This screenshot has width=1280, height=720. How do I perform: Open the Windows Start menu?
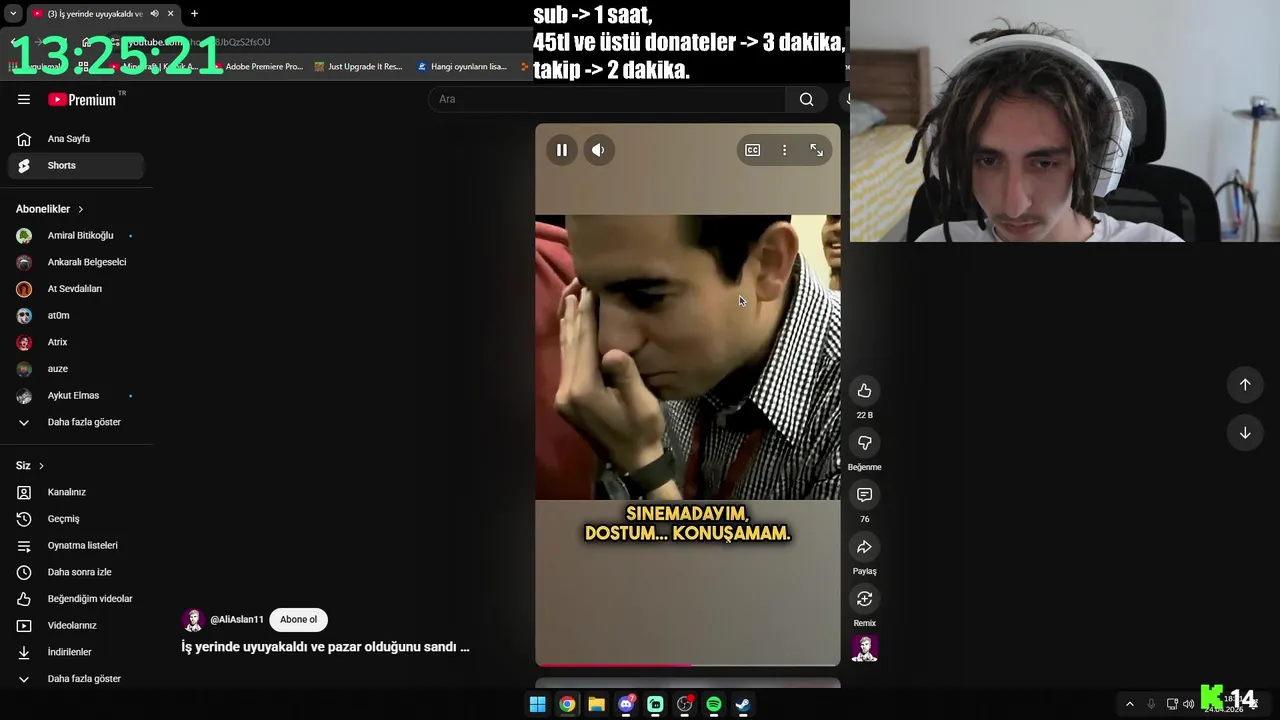click(x=537, y=704)
